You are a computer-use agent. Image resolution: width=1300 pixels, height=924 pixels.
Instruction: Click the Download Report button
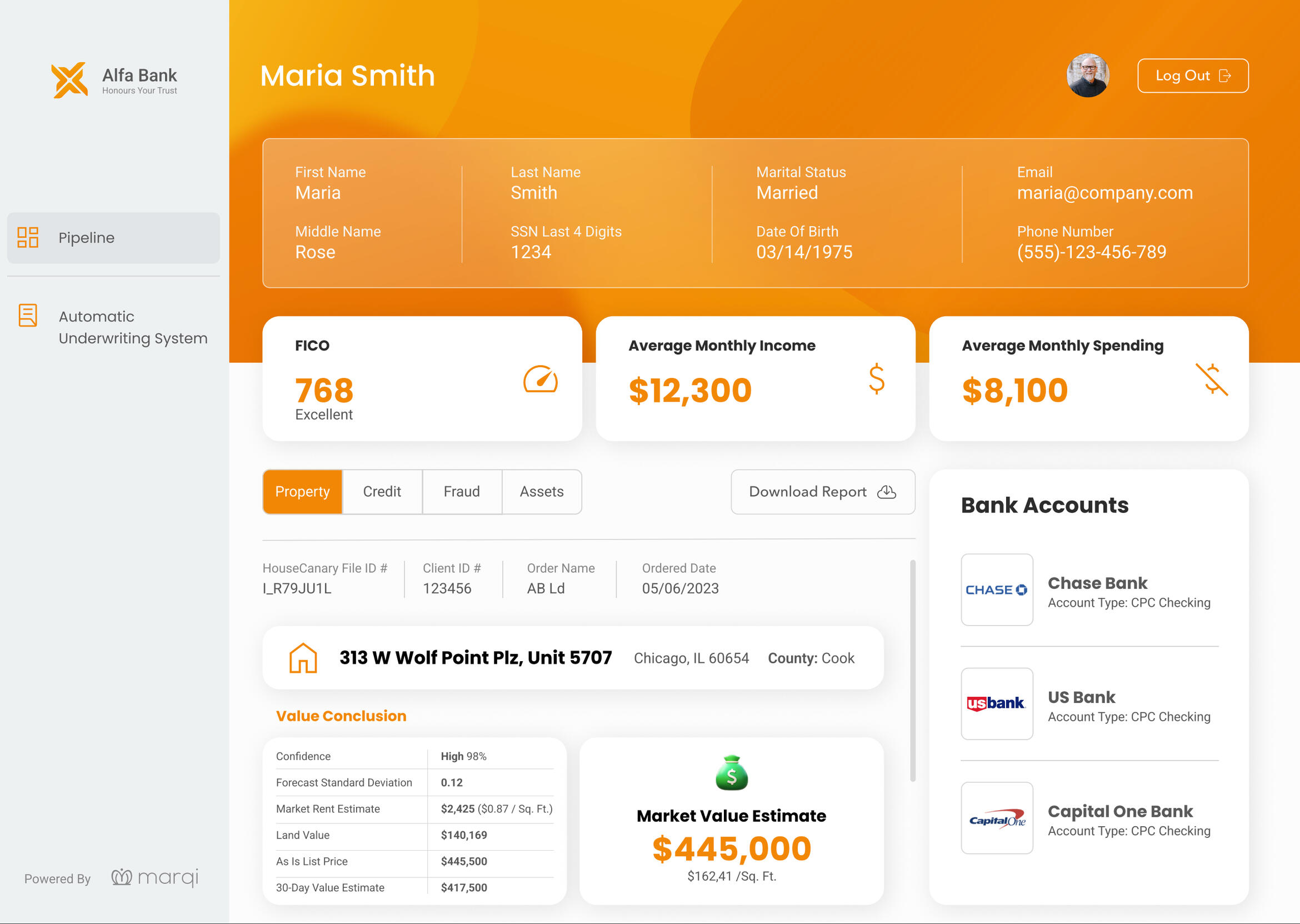coord(823,492)
